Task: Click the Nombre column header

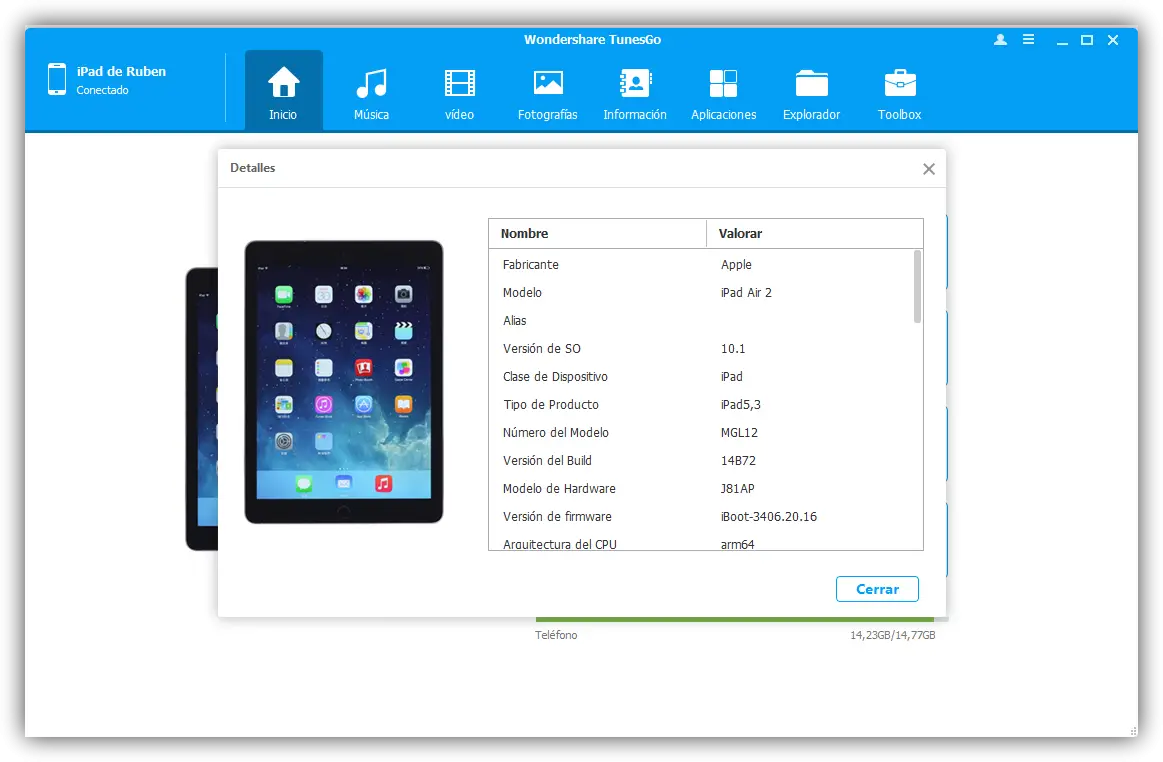Action: click(598, 234)
